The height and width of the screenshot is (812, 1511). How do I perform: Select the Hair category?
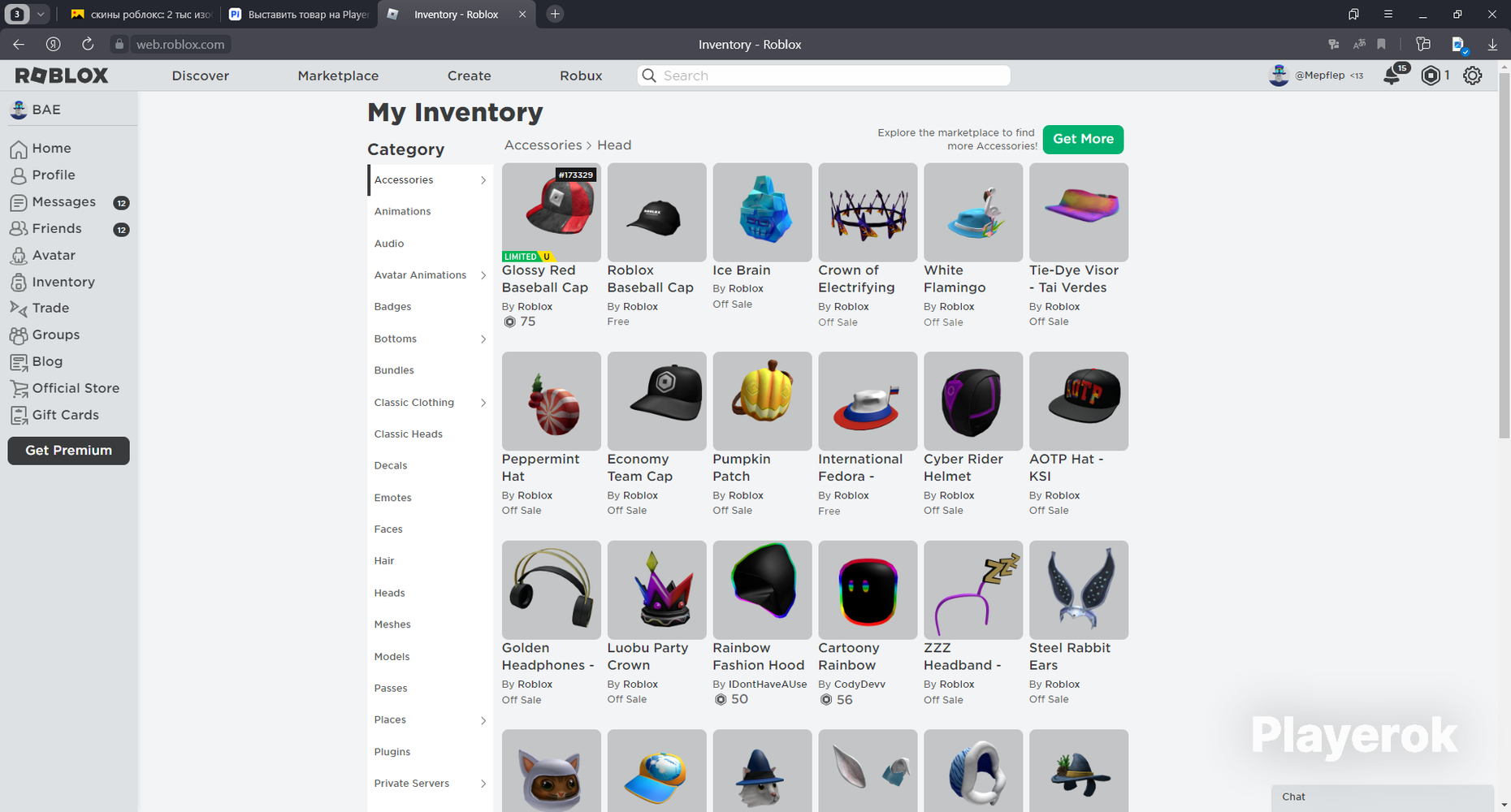point(384,561)
